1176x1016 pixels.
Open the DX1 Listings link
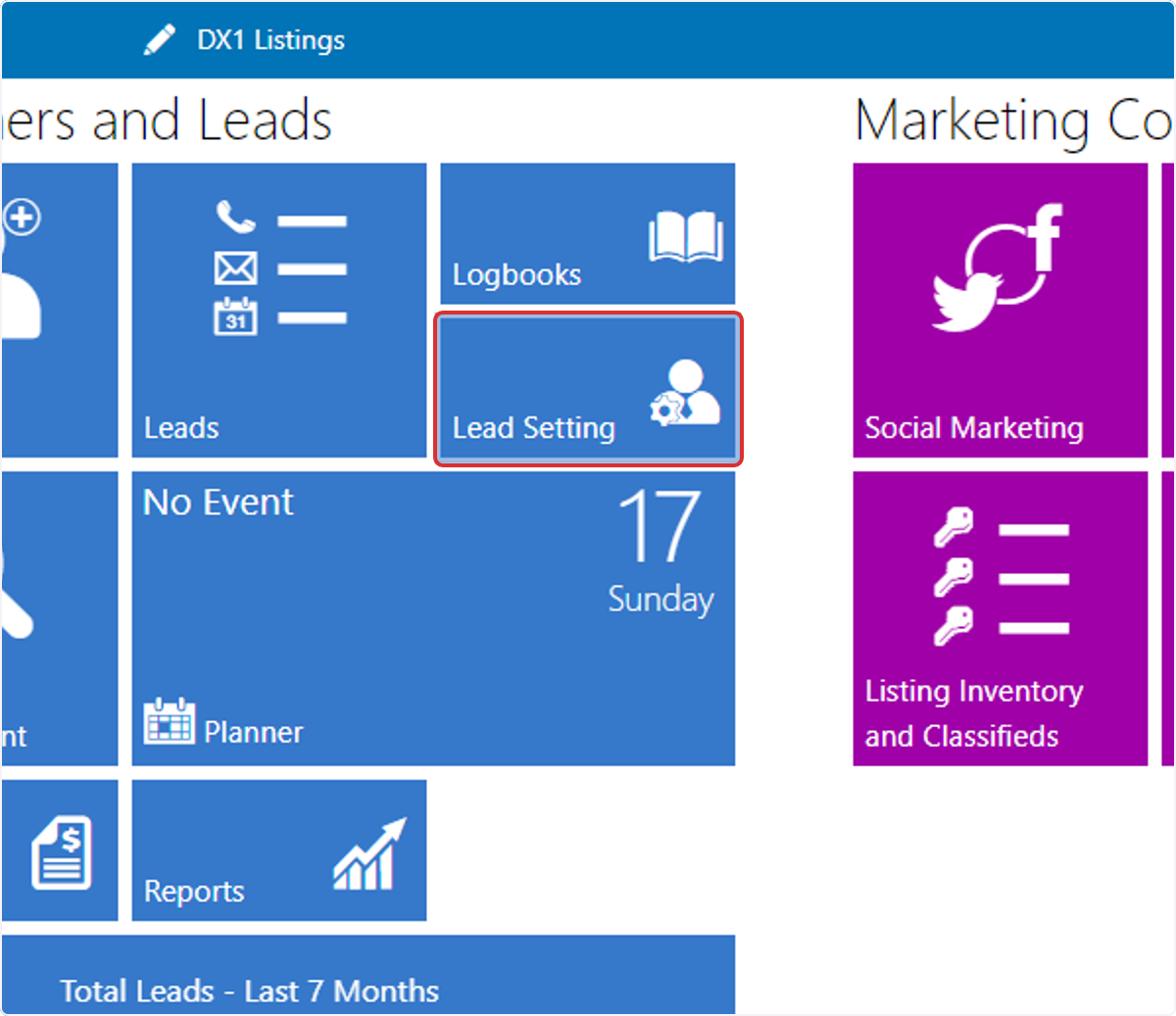270,40
